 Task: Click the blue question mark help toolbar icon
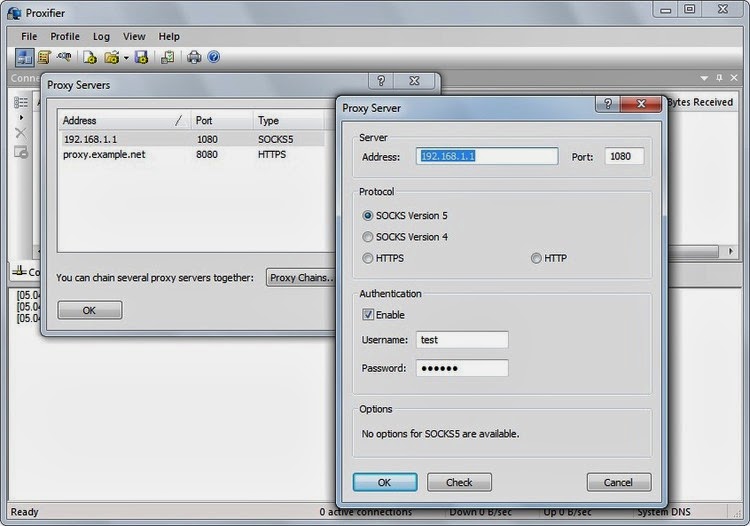point(214,57)
